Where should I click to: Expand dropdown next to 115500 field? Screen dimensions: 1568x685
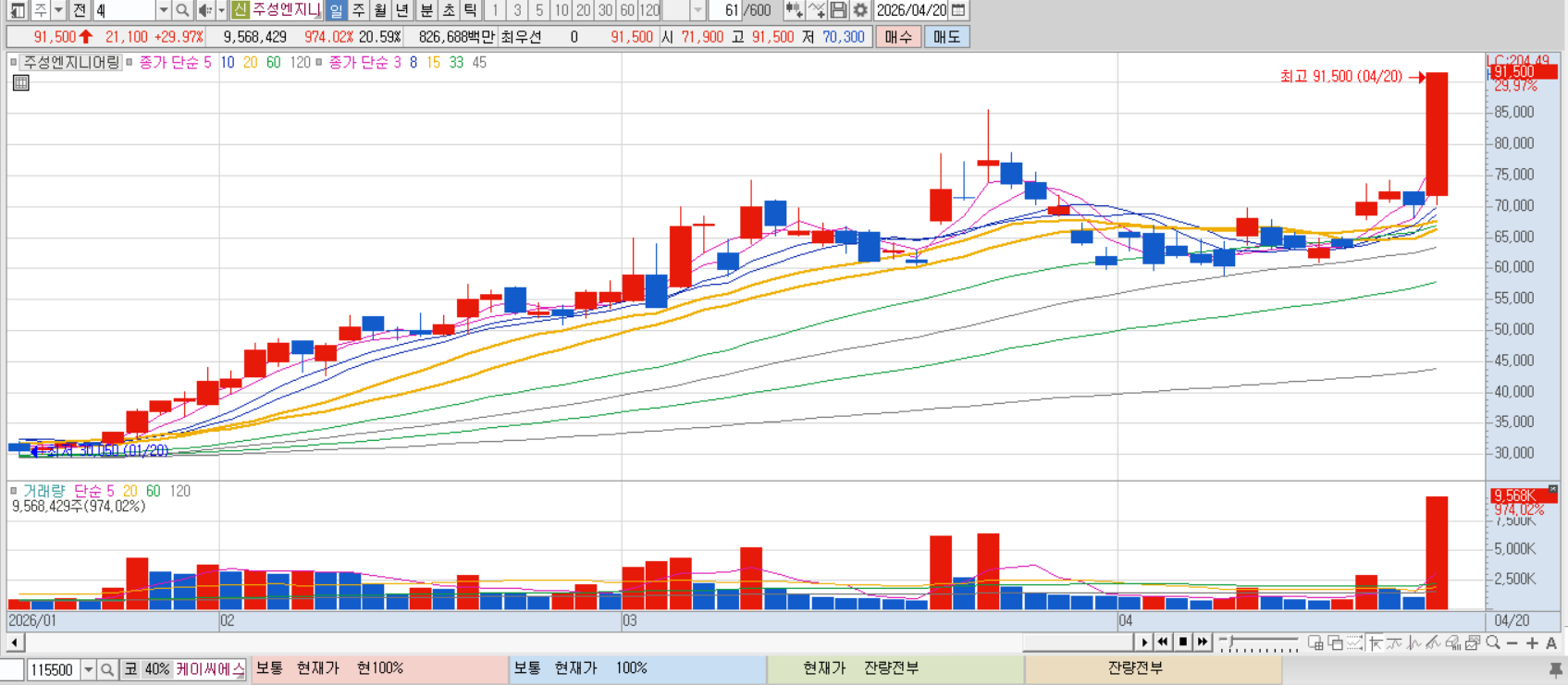pyautogui.click(x=89, y=669)
